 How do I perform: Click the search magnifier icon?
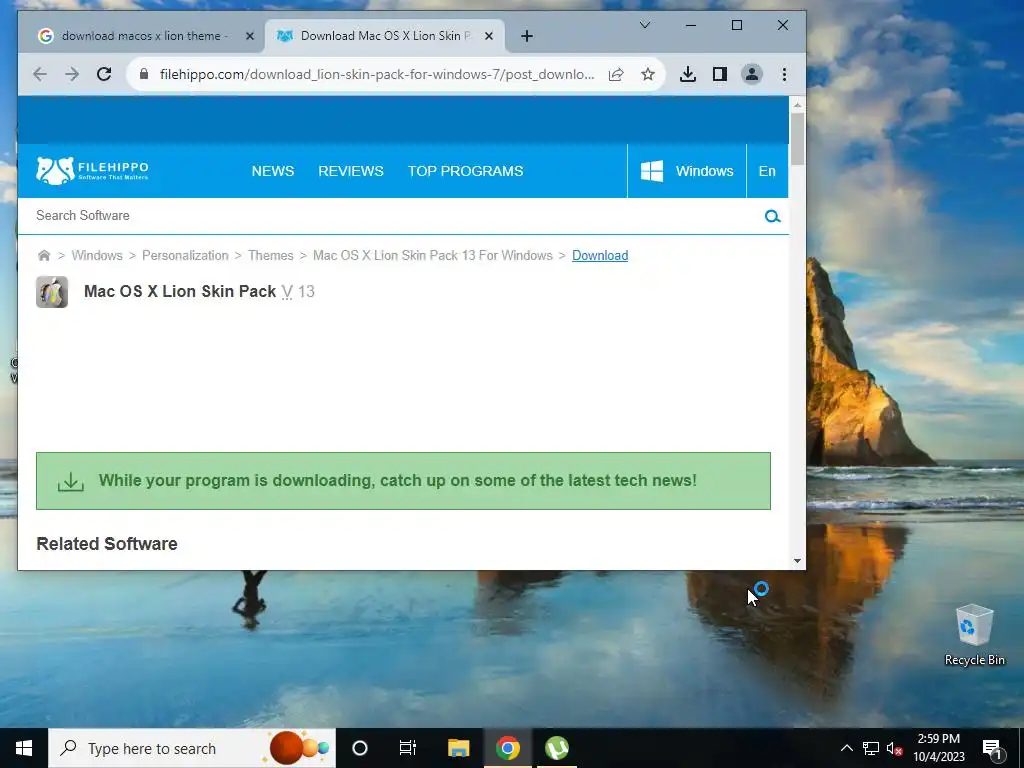click(773, 216)
